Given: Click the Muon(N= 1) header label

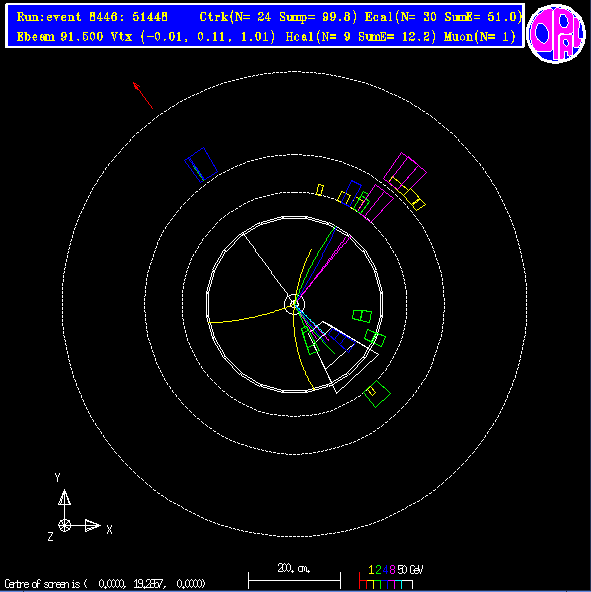Looking at the screenshot, I should [x=480, y=37].
